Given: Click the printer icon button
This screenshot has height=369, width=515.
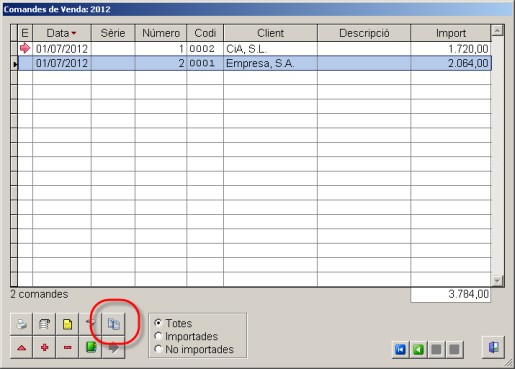Looking at the screenshot, I should 22,324.
